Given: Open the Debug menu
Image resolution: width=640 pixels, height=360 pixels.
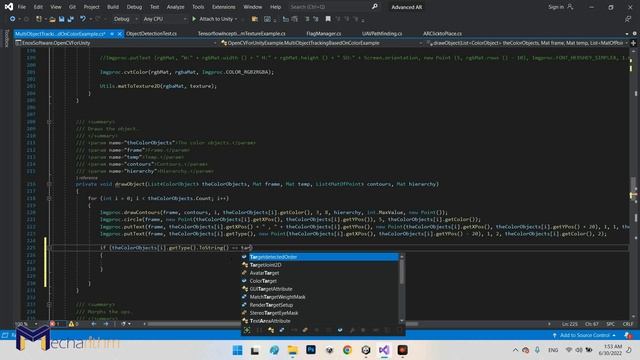Looking at the screenshot, I should click(134, 7).
